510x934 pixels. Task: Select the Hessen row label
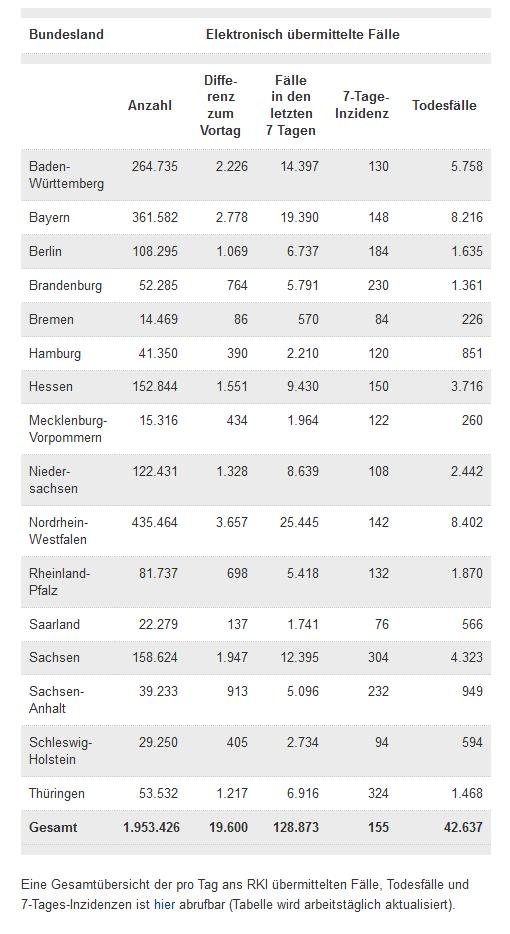[51, 387]
